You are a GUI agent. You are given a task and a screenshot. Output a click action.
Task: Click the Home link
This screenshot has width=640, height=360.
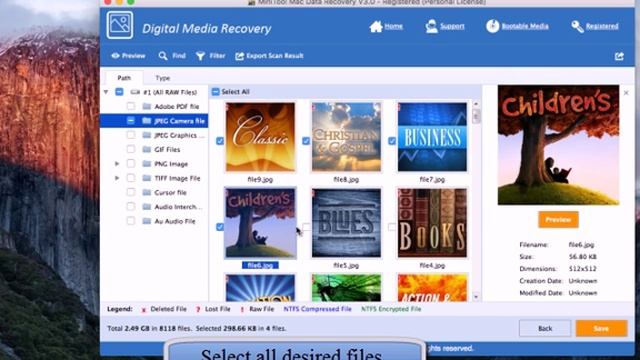[393, 26]
